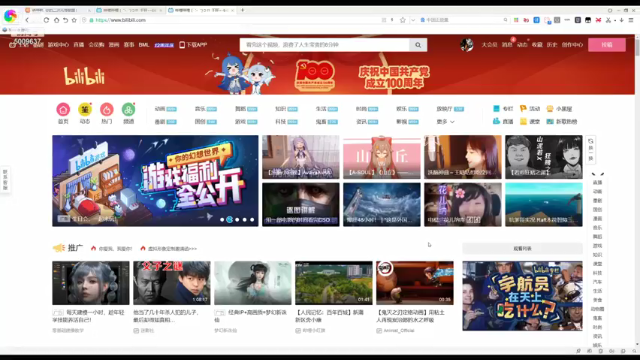Open the address bar dropdown arrow
The height and width of the screenshot is (360, 640).
click(x=413, y=20)
